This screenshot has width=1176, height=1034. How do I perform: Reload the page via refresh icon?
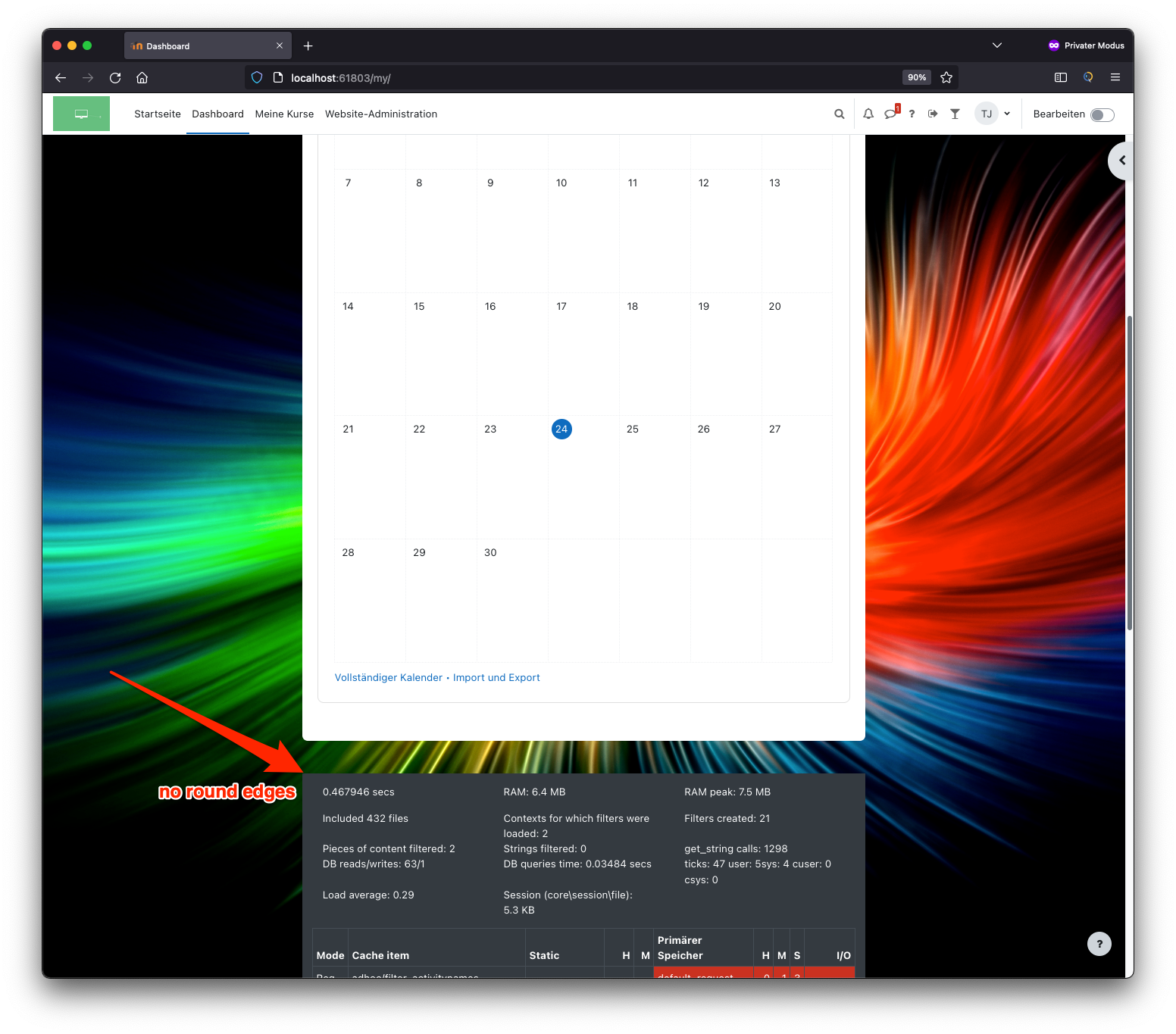[115, 77]
